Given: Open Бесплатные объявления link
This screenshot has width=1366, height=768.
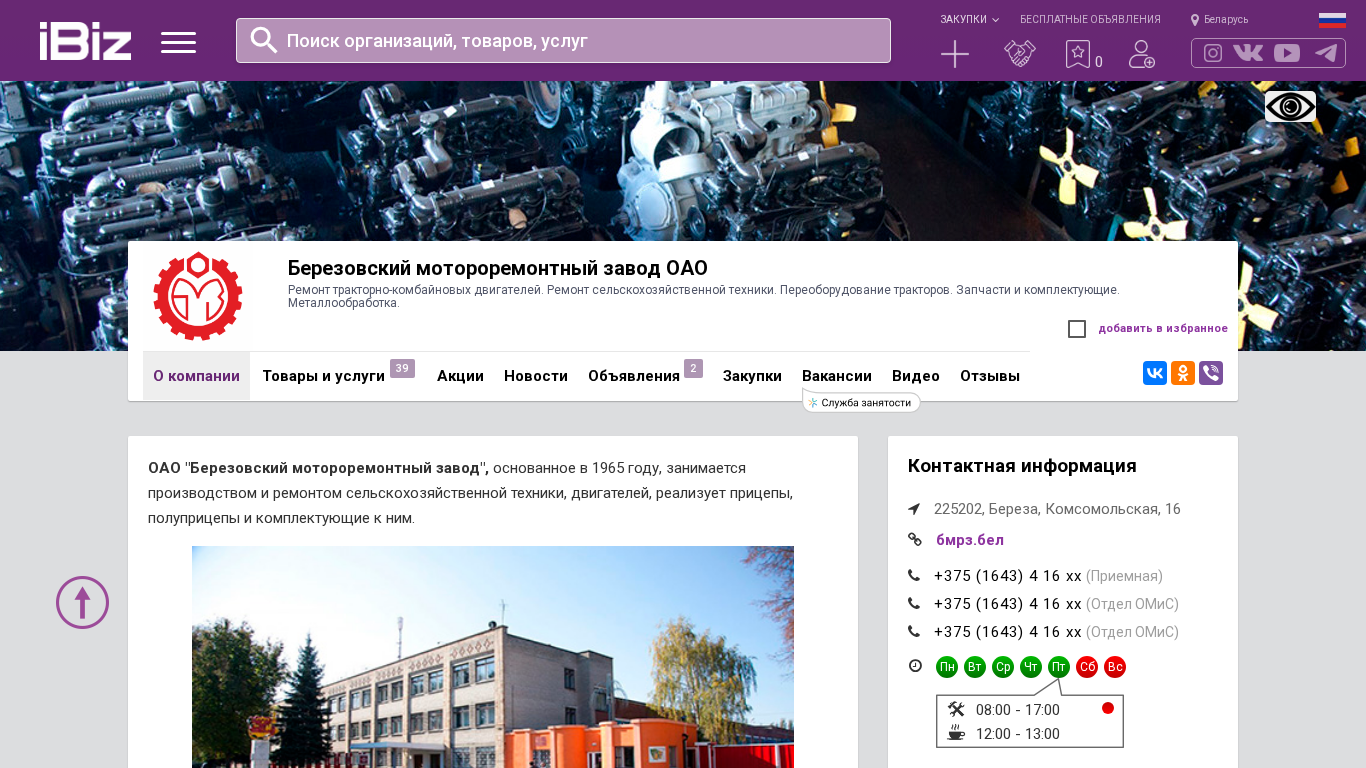Looking at the screenshot, I should coord(1090,20).
